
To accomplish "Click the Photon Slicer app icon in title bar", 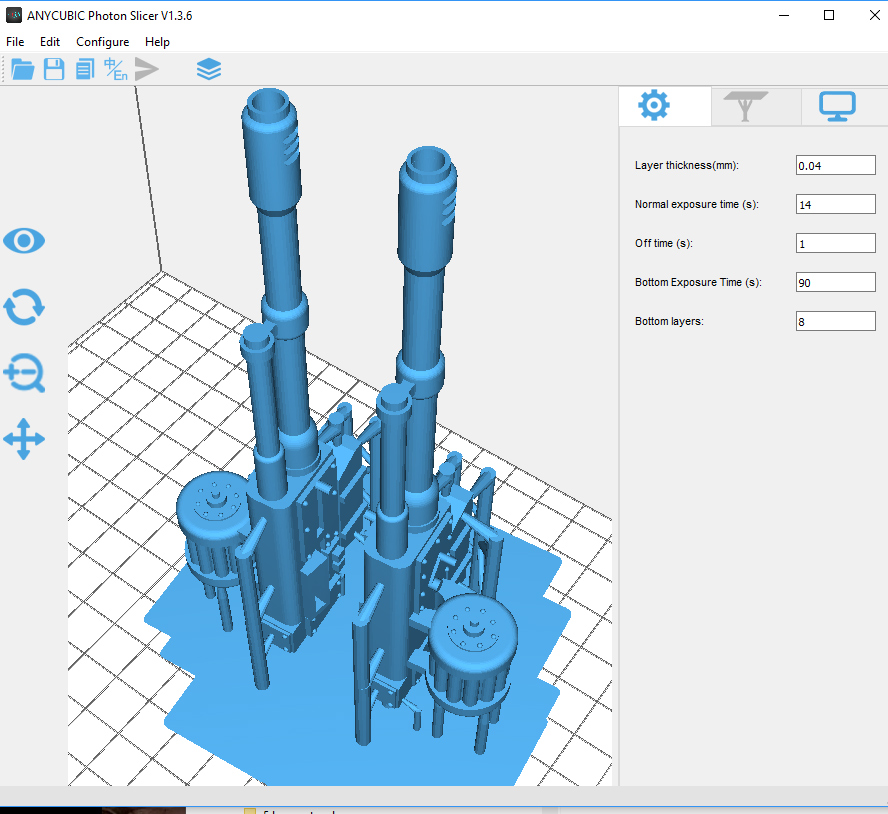I will pyautogui.click(x=14, y=15).
